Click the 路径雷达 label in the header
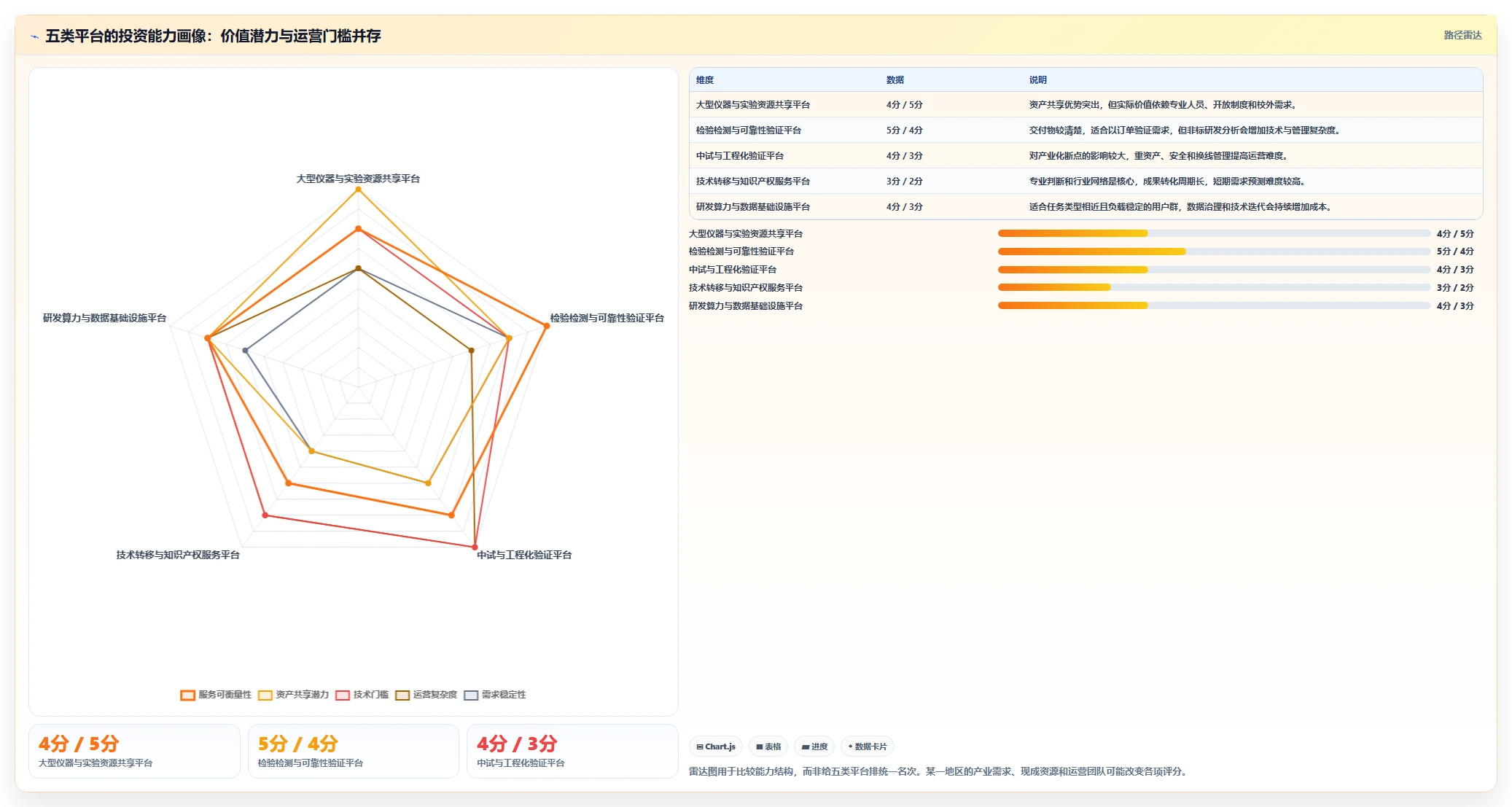 pyautogui.click(x=1462, y=35)
